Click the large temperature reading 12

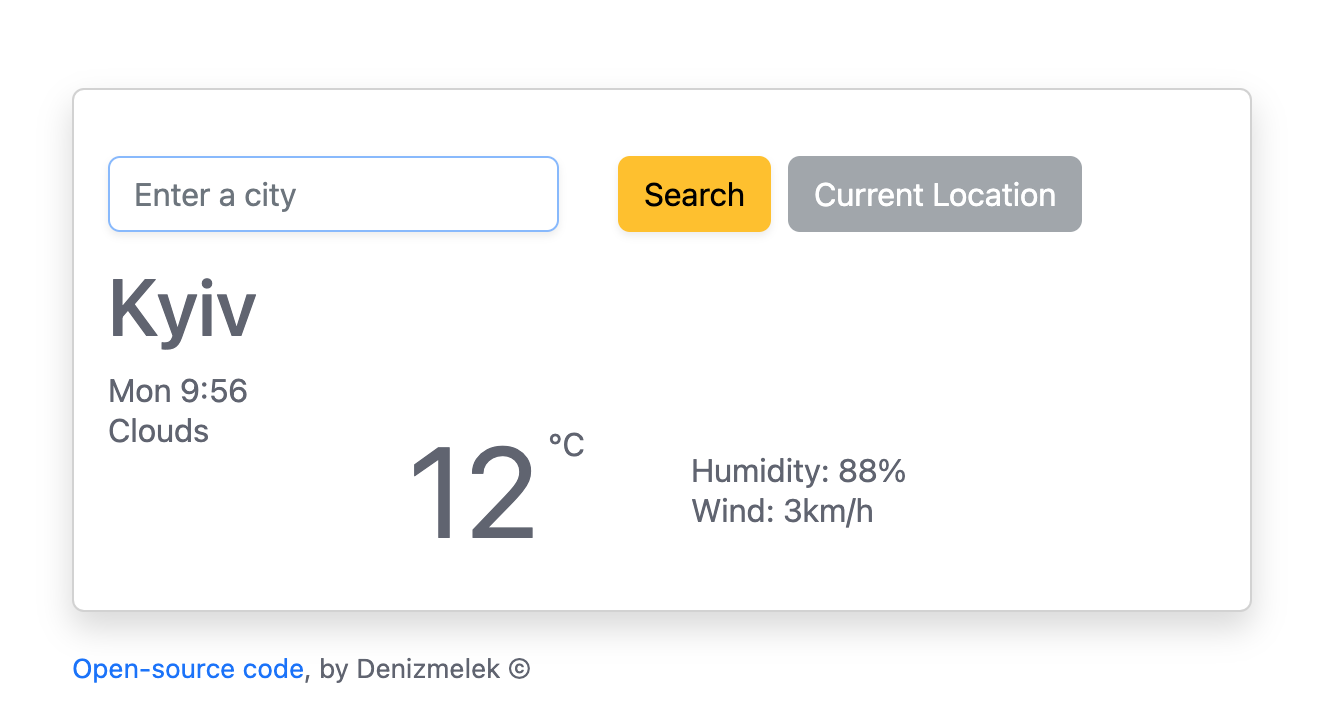pyautogui.click(x=474, y=493)
